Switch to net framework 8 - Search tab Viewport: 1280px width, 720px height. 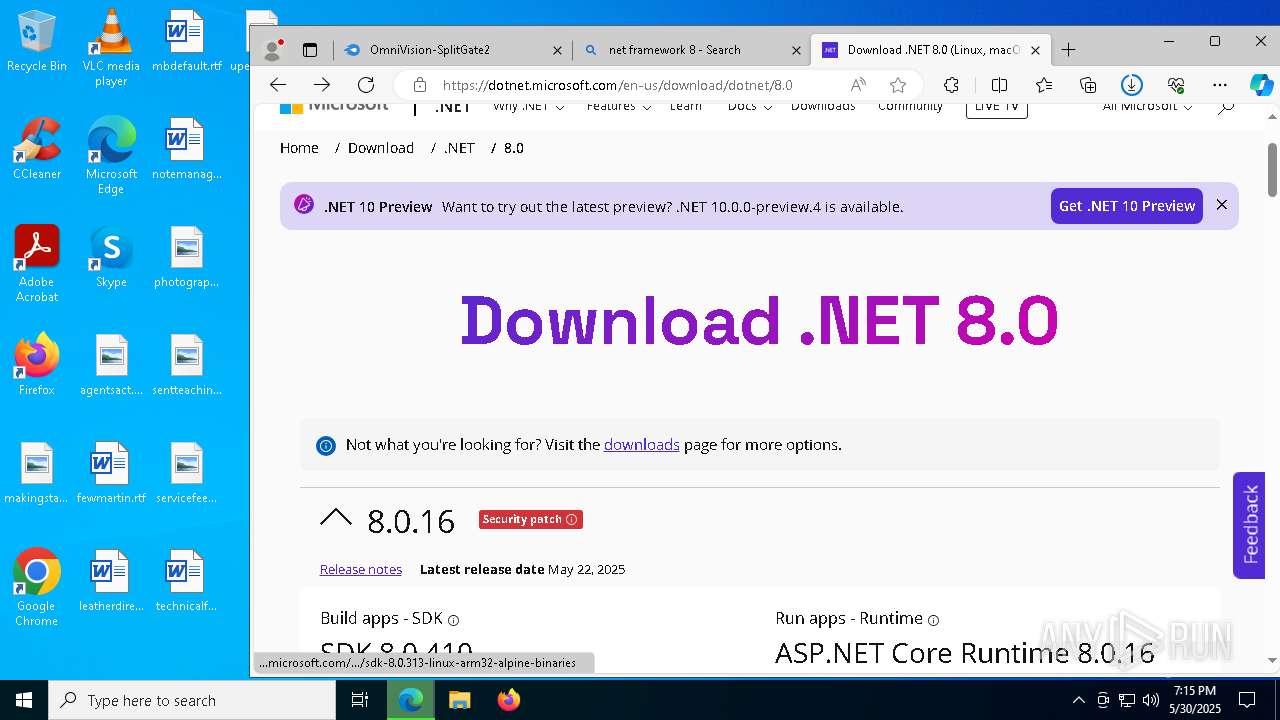coord(692,50)
